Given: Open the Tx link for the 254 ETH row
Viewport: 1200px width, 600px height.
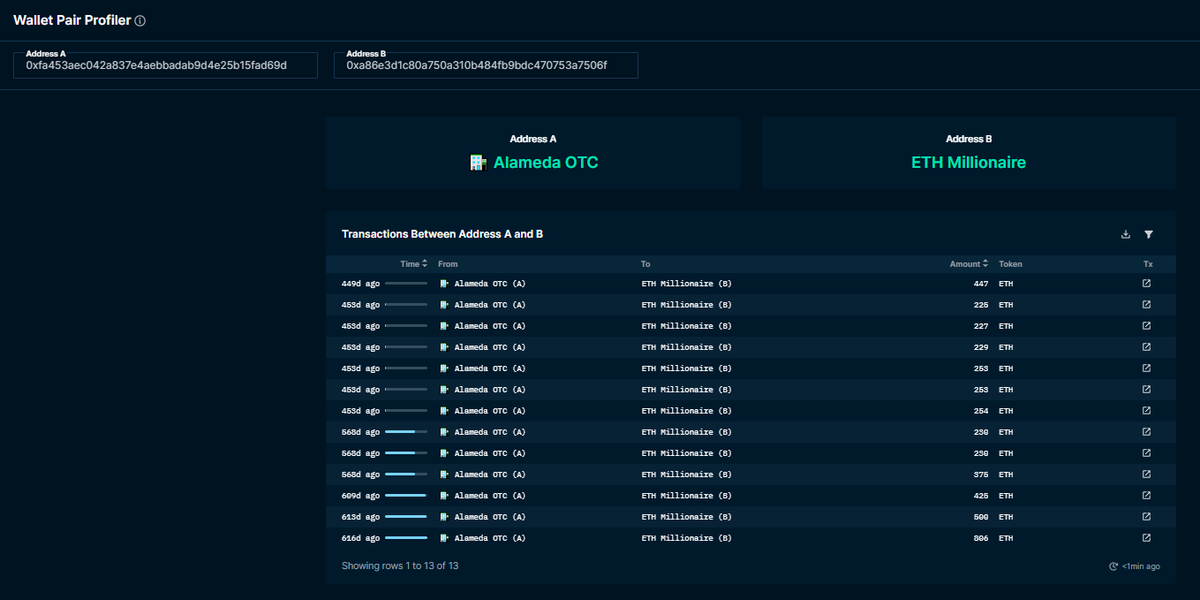Looking at the screenshot, I should click(x=1147, y=411).
